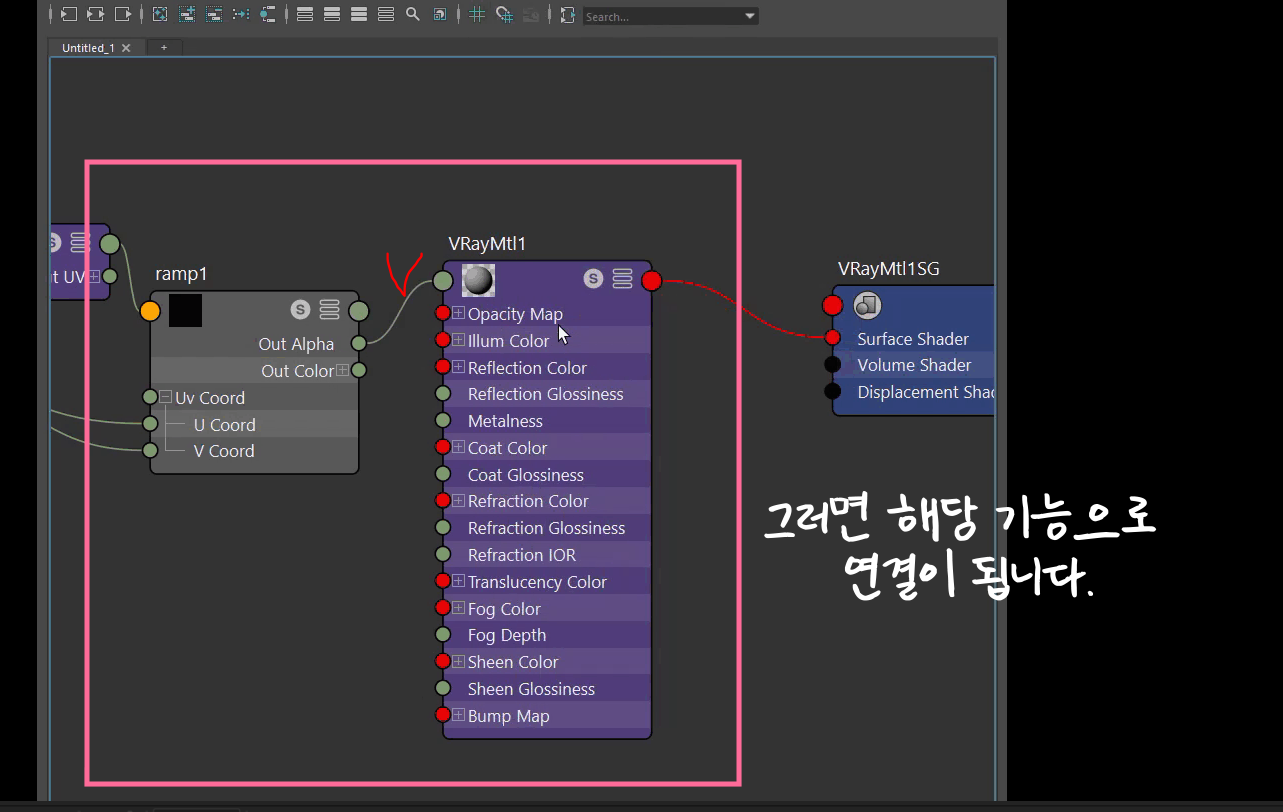This screenshot has height=812, width=1283.
Task: Change VRayMtl1 node view mode bars icon
Action: (x=622, y=278)
